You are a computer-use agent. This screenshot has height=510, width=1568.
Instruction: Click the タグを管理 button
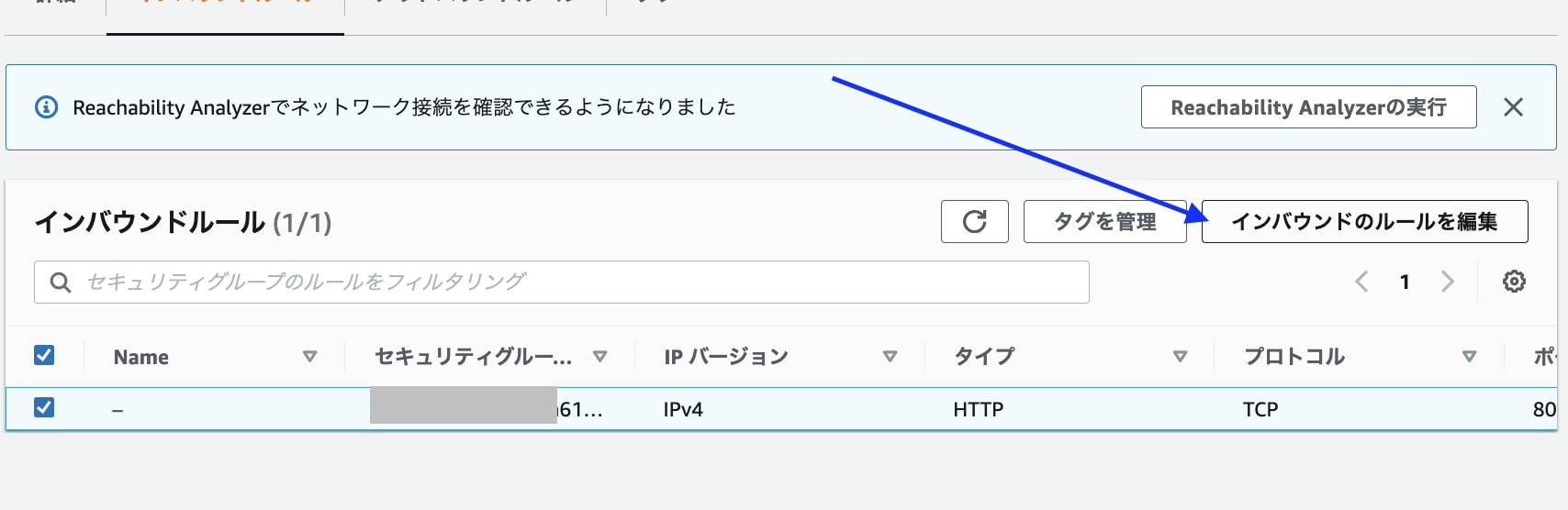click(1104, 221)
